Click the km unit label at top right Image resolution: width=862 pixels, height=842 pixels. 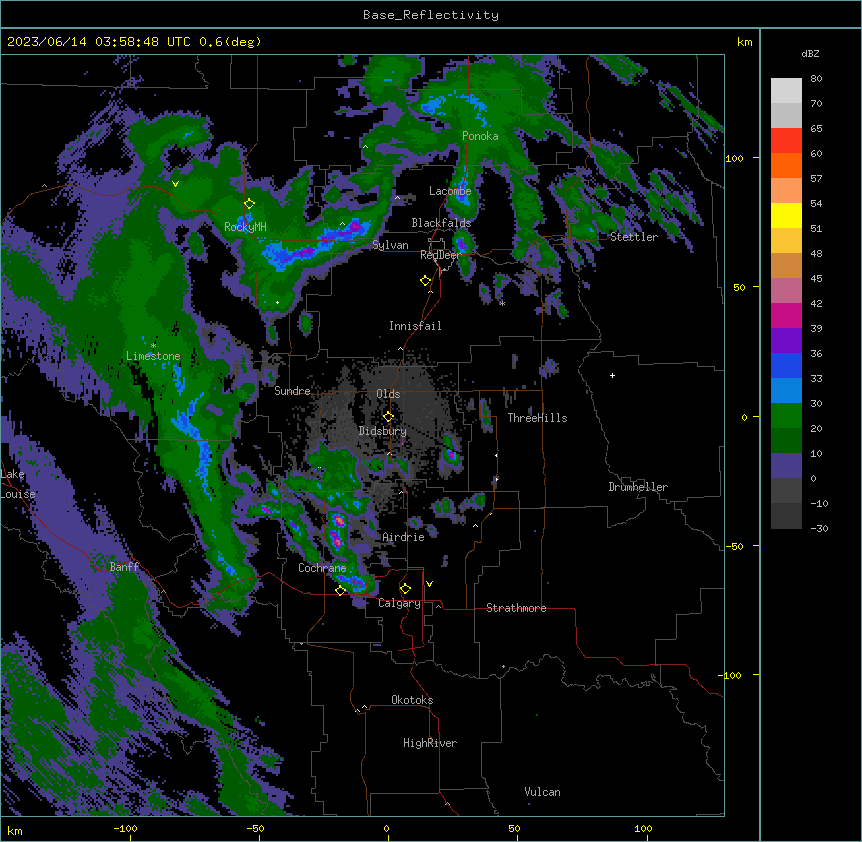pos(745,42)
